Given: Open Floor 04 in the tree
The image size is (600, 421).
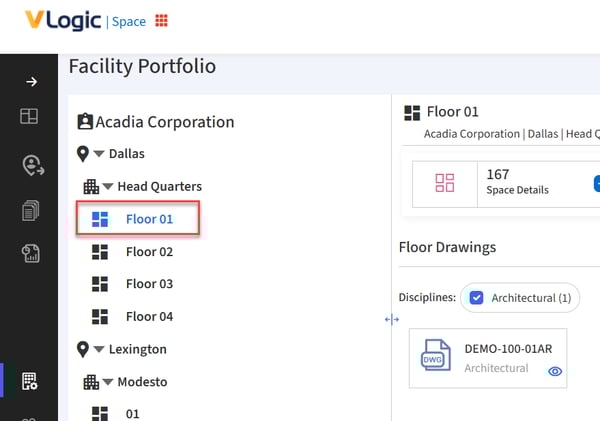Looking at the screenshot, I should point(149,317).
